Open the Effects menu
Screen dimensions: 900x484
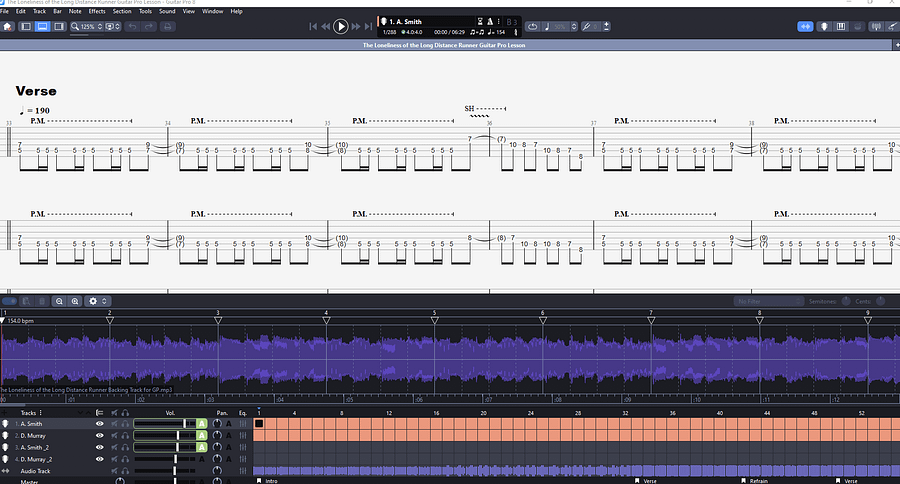coord(97,11)
